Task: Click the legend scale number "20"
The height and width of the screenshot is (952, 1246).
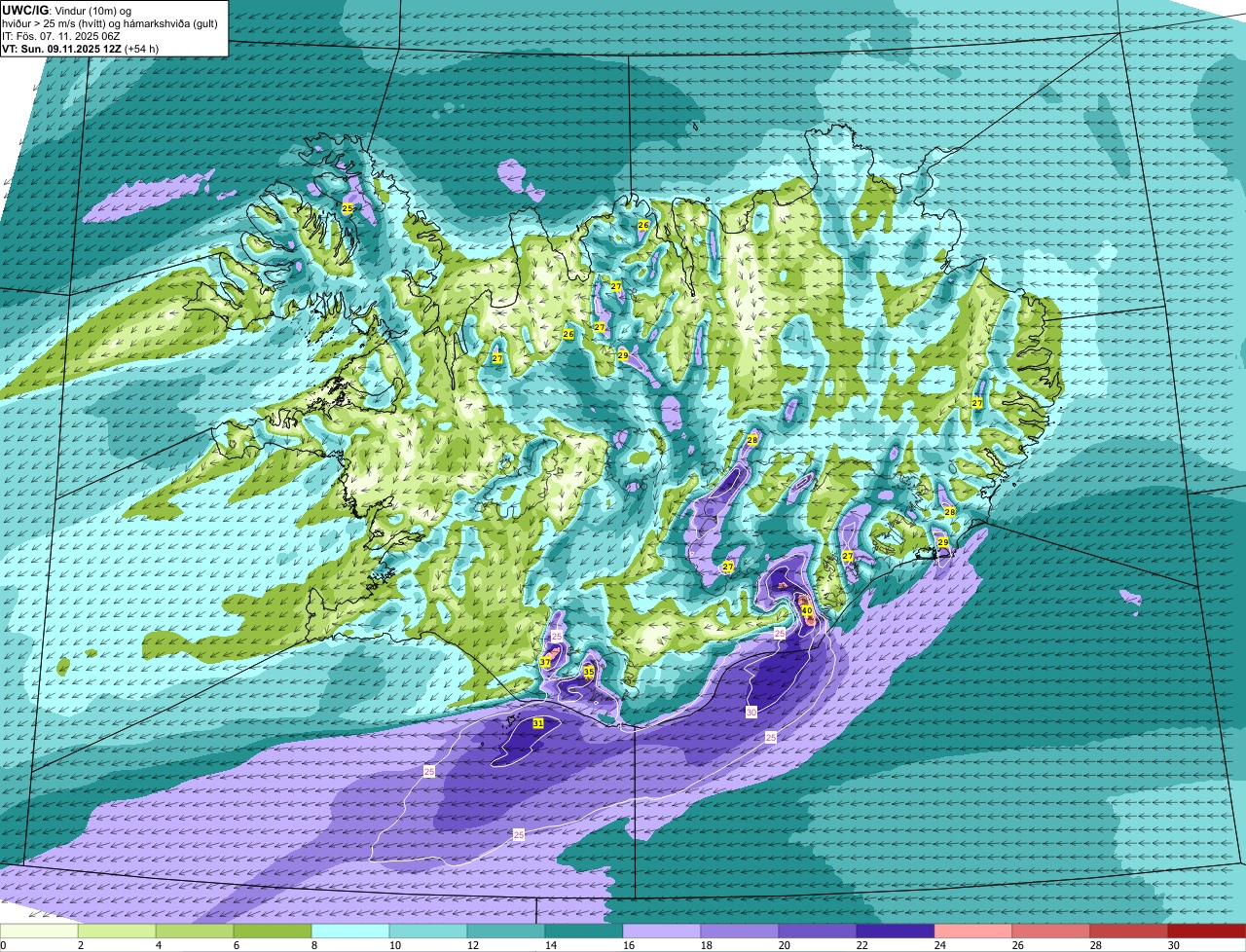Action: click(x=785, y=945)
